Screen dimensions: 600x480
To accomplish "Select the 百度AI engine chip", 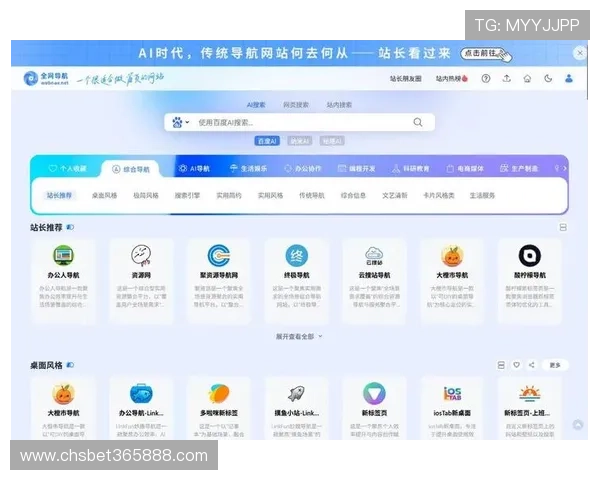I will (x=267, y=141).
